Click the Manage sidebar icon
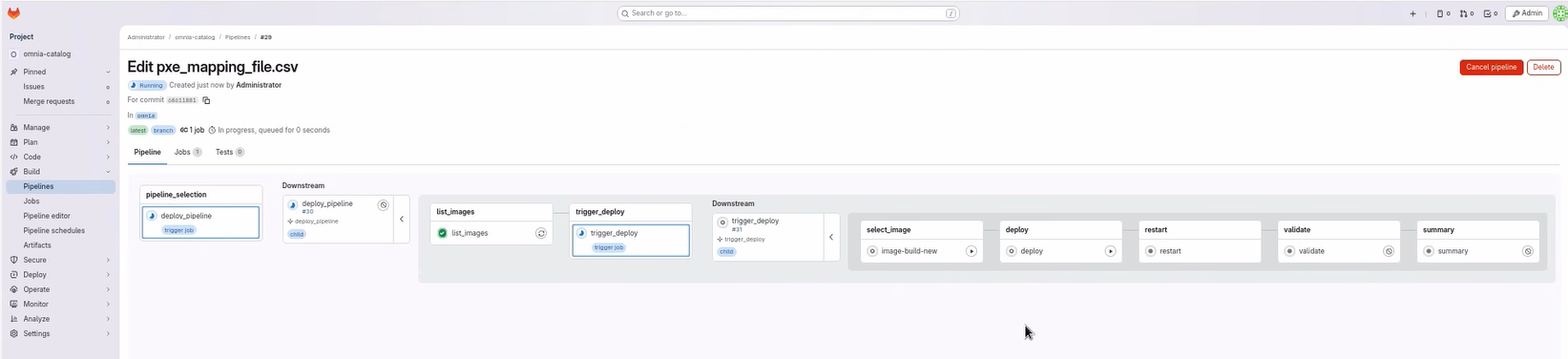1568x359 pixels. [13, 127]
